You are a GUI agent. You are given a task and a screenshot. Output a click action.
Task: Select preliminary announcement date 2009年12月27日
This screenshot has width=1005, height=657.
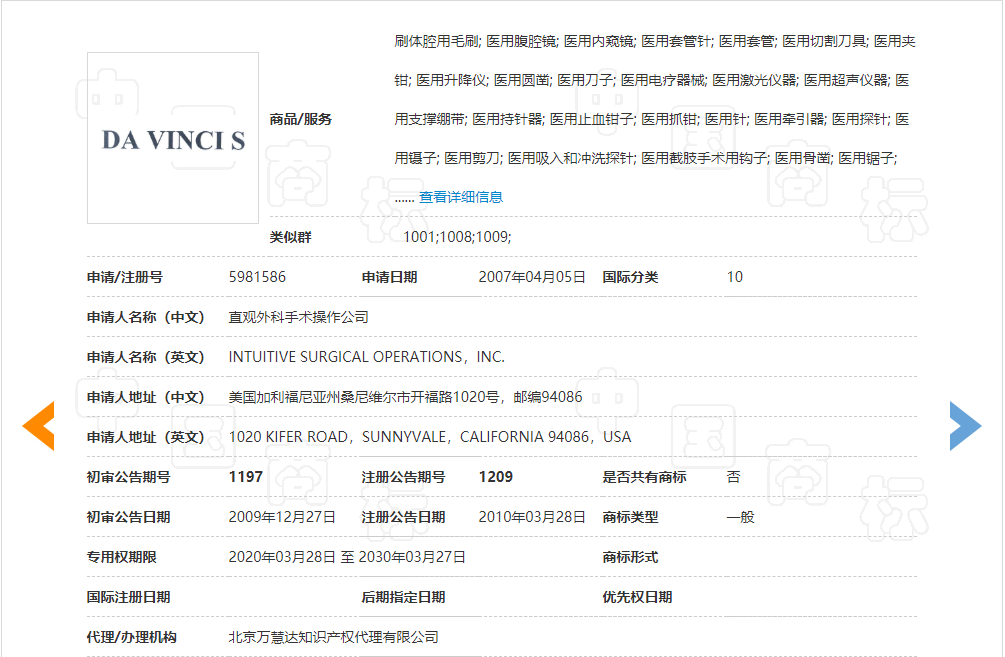pyautogui.click(x=282, y=517)
